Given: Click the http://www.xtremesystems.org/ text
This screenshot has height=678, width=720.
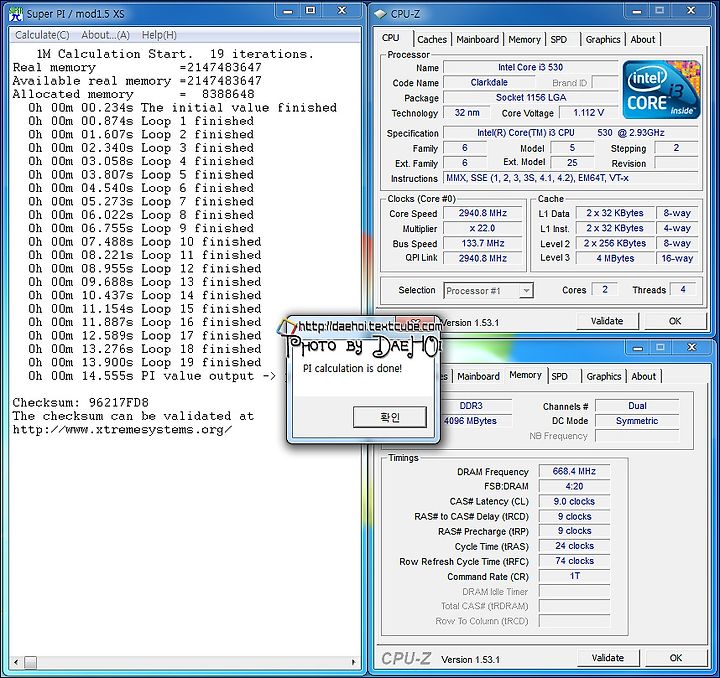Looking at the screenshot, I should coord(122,430).
